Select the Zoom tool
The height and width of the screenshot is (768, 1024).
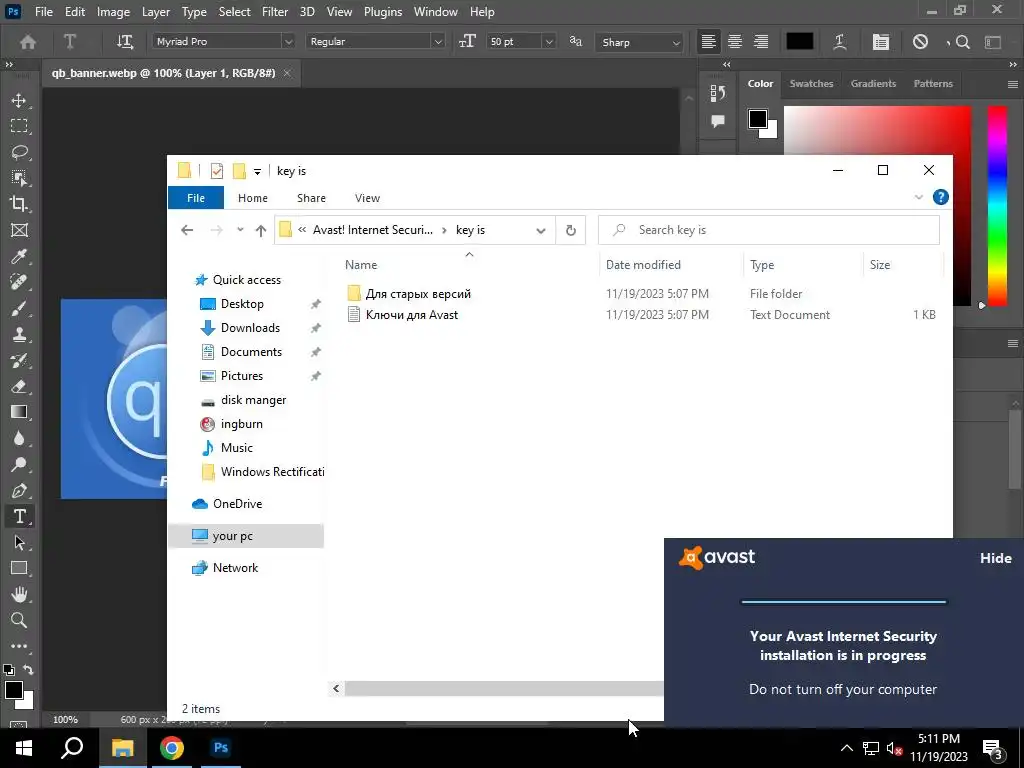(x=19, y=620)
